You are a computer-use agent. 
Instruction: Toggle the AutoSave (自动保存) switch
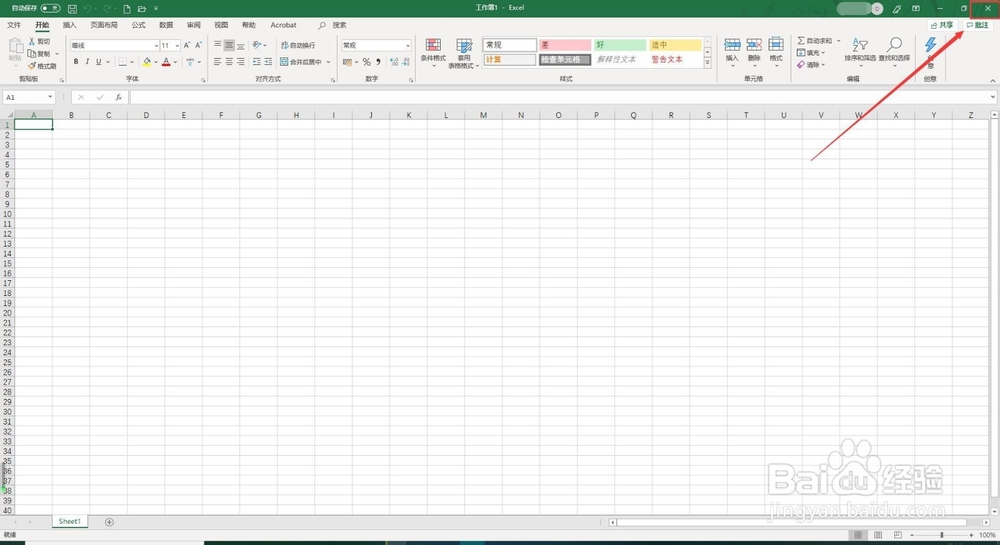click(x=50, y=8)
